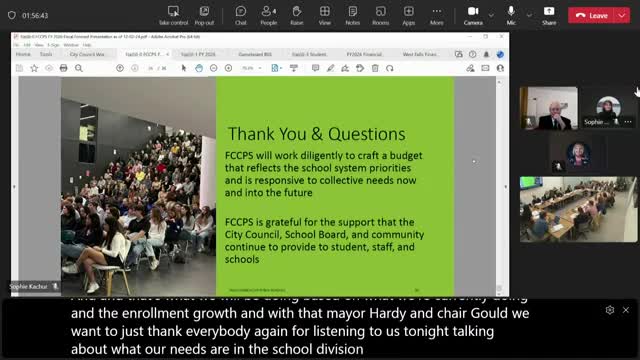Open meeting Notes
The height and width of the screenshot is (360, 640).
pyautogui.click(x=353, y=16)
